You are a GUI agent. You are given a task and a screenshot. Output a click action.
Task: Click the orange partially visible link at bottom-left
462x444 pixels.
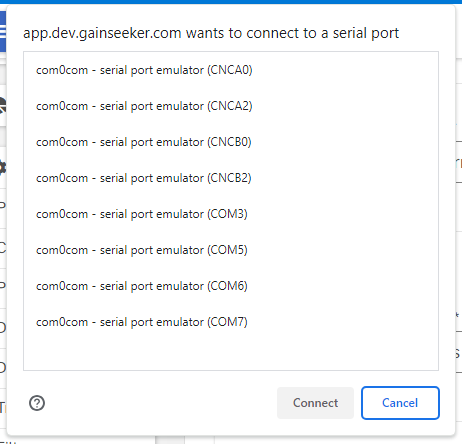(x=3, y=407)
